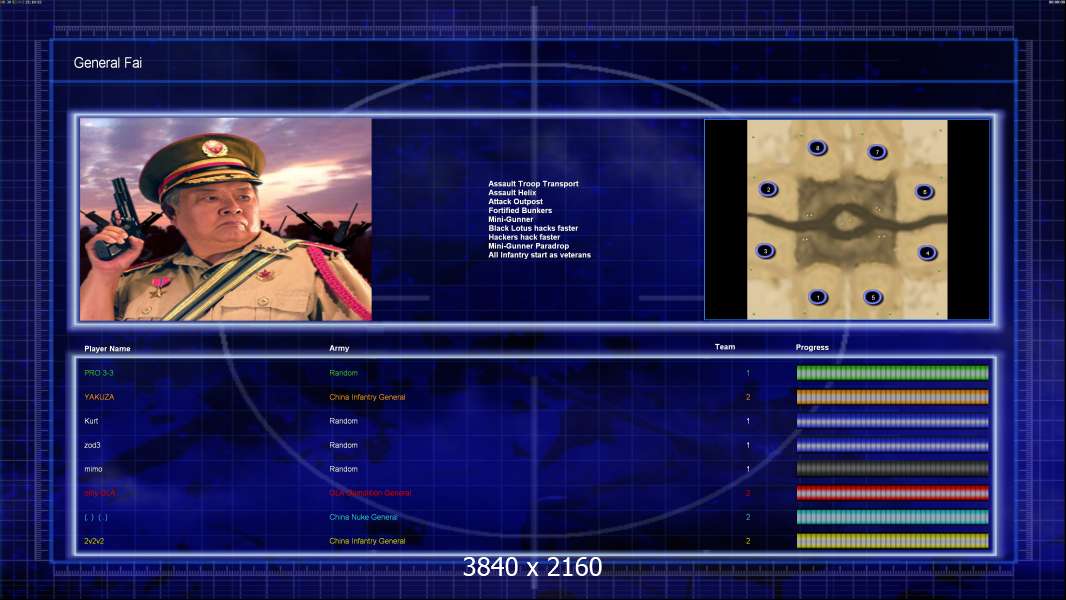Click team number 1 in mimo row

748,469
